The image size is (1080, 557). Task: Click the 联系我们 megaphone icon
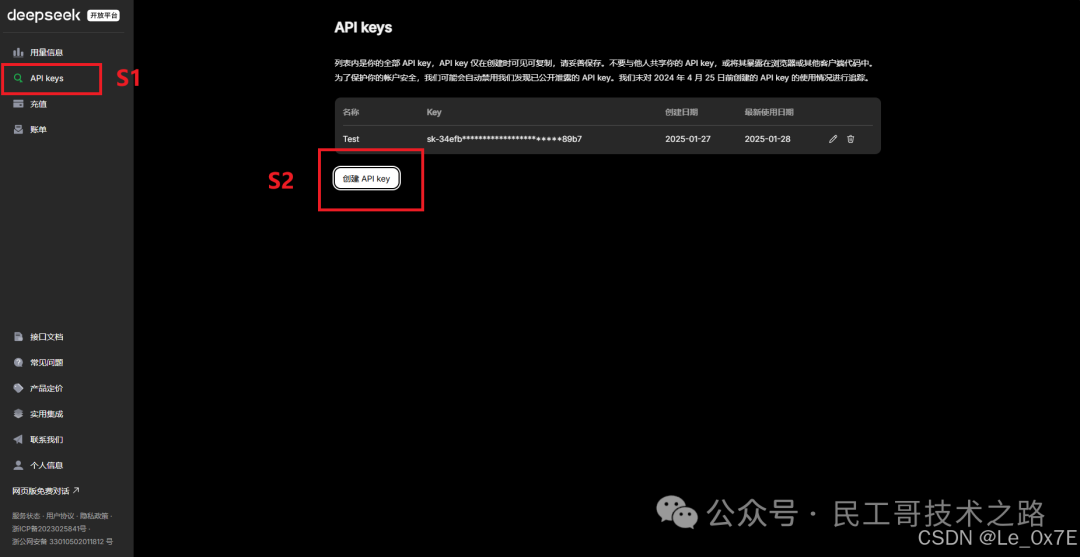click(x=19, y=439)
